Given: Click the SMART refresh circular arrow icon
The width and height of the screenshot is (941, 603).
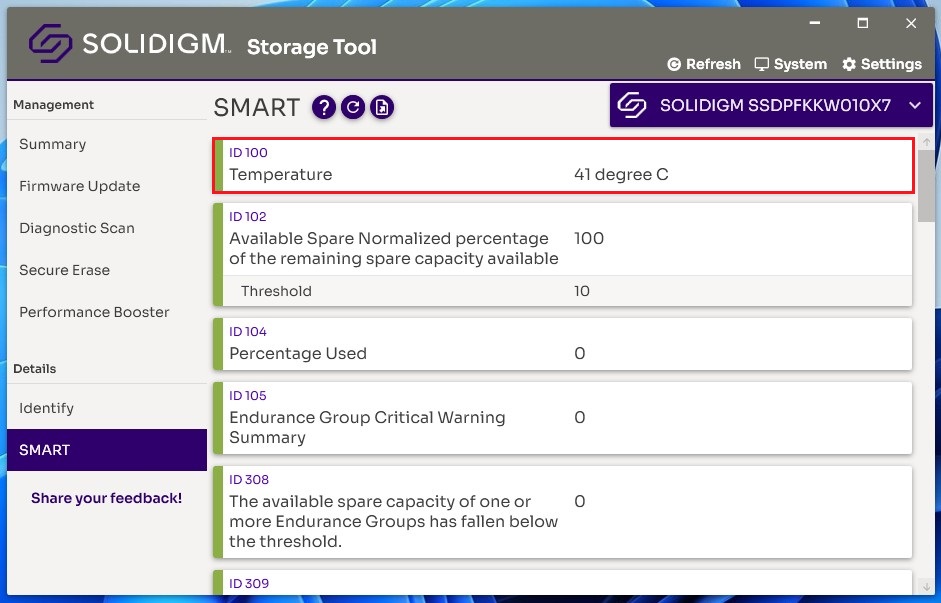Looking at the screenshot, I should [x=353, y=107].
